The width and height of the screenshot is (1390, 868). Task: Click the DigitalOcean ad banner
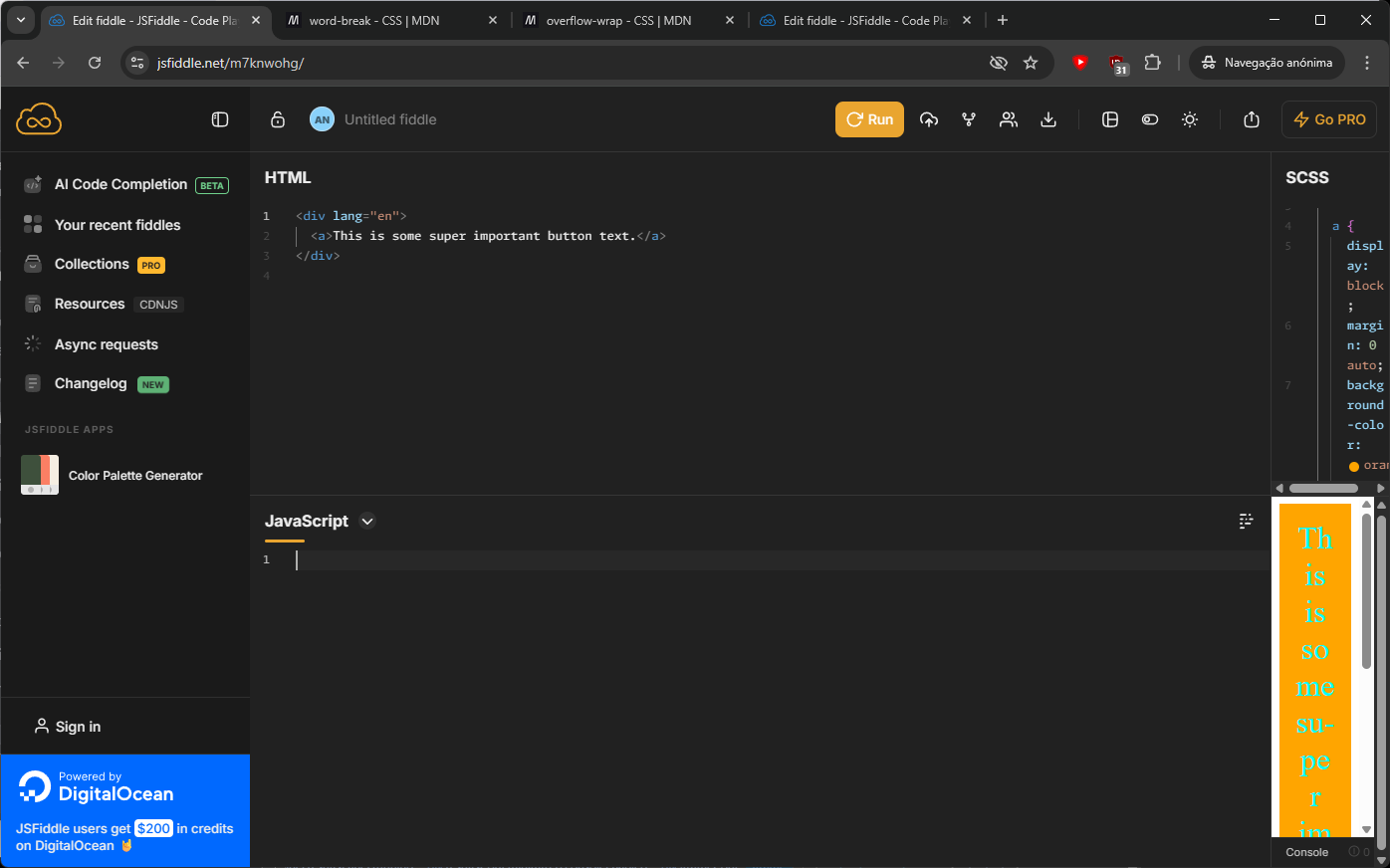[x=125, y=810]
